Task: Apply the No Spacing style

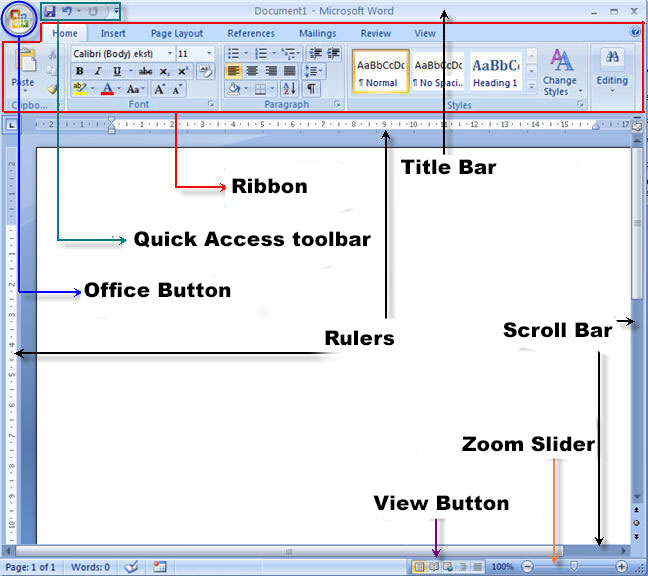Action: [x=438, y=71]
